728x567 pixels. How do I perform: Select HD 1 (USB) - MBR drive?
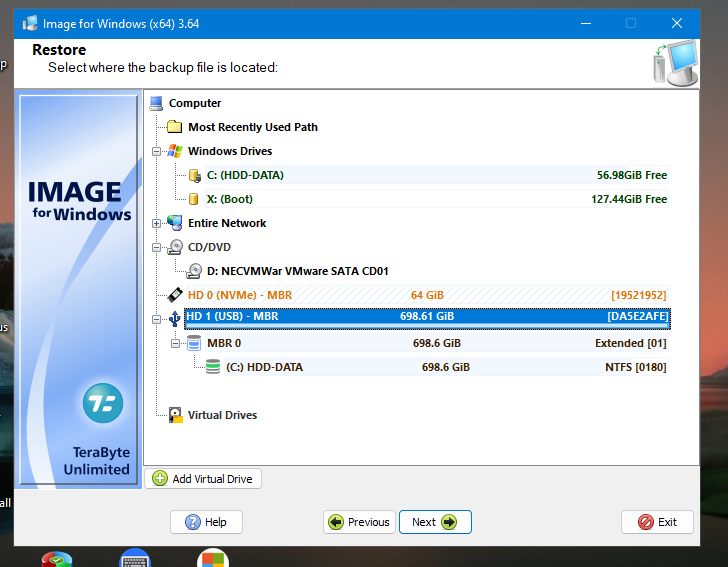click(427, 318)
